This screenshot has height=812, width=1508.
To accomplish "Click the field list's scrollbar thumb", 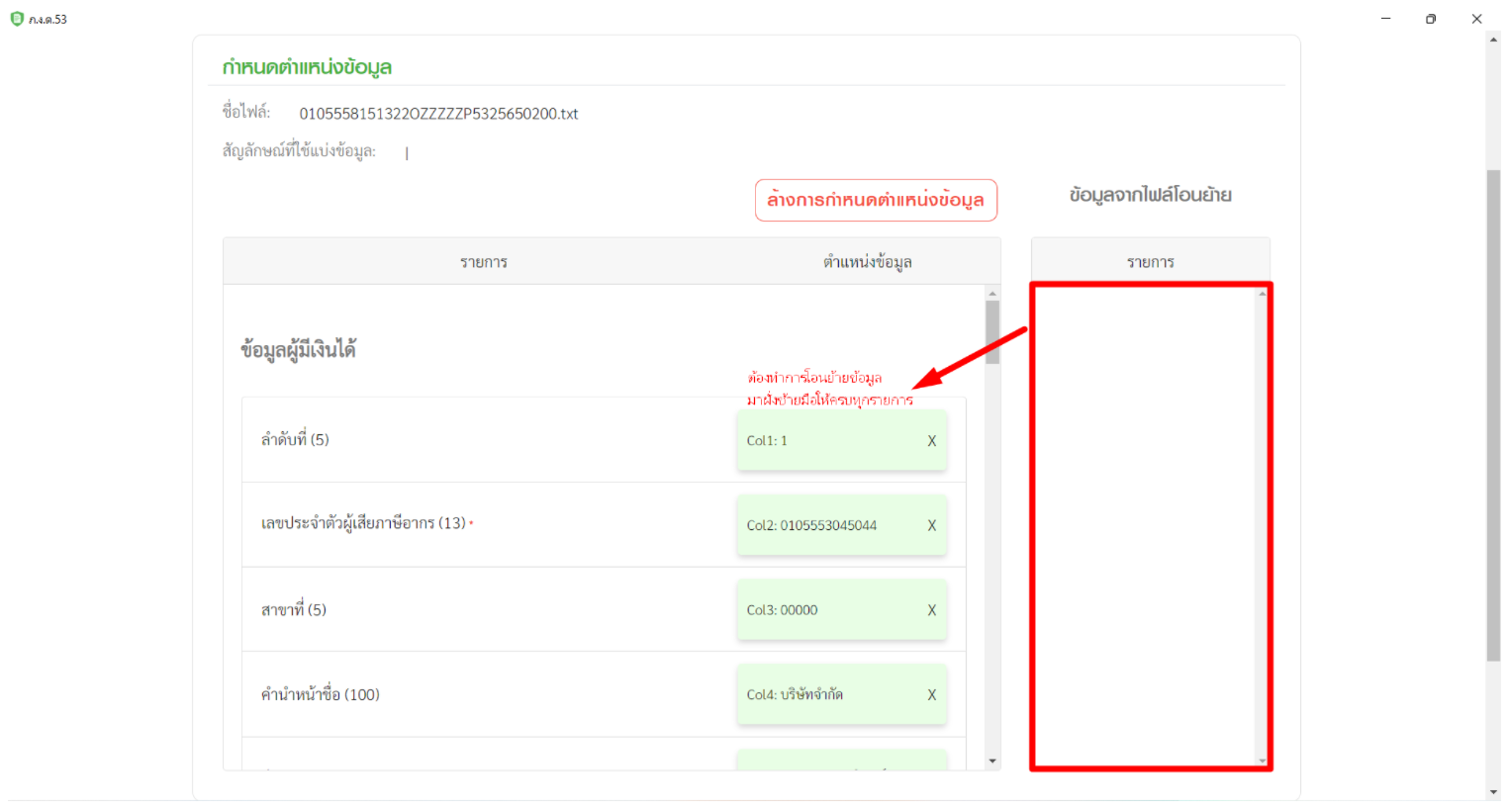I will pyautogui.click(x=992, y=331).
